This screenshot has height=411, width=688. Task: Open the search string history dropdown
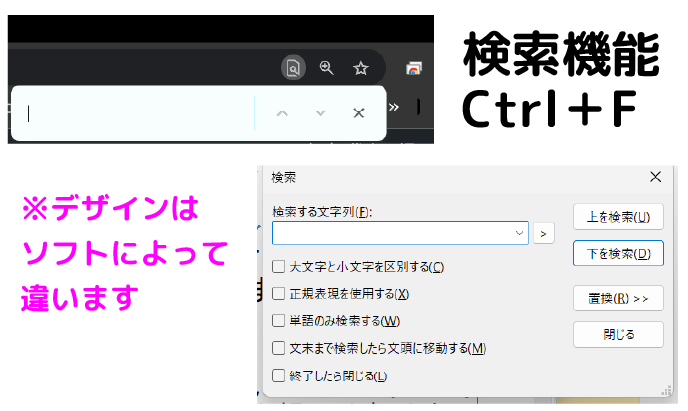coord(519,233)
